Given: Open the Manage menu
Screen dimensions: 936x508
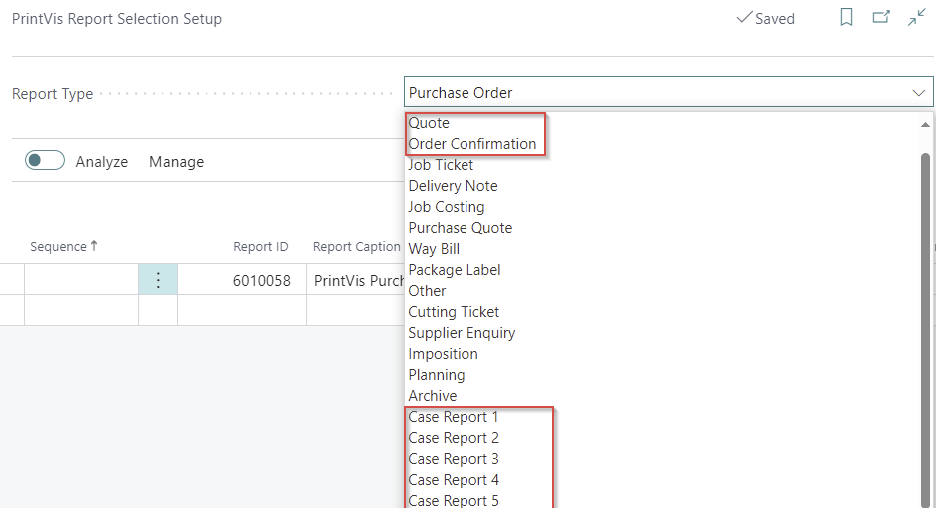Looking at the screenshot, I should point(176,161).
